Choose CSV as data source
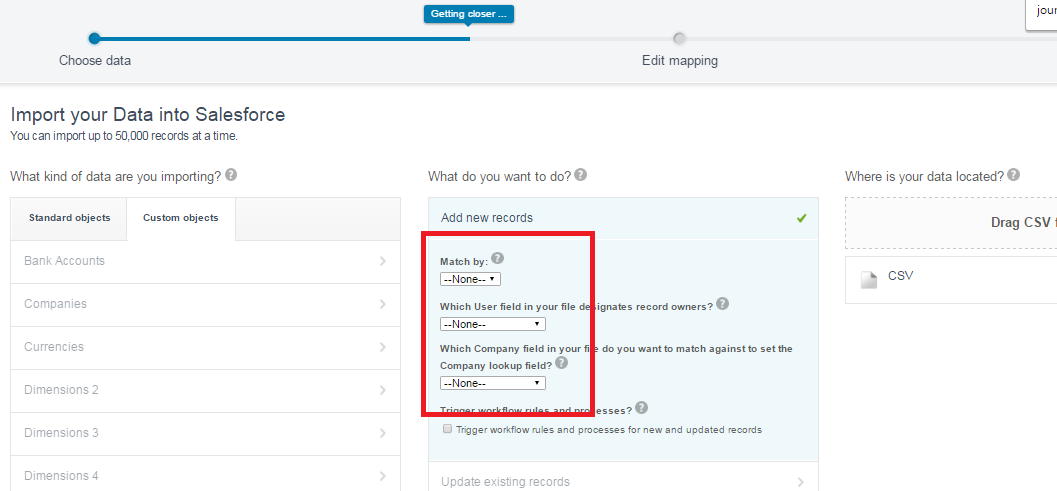 (950, 280)
